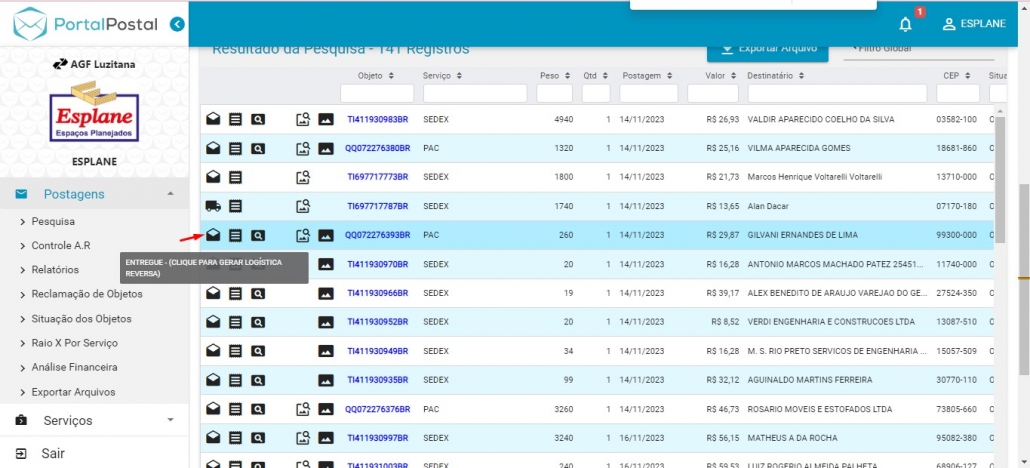Toggle sorting on the Peso column

(554, 75)
